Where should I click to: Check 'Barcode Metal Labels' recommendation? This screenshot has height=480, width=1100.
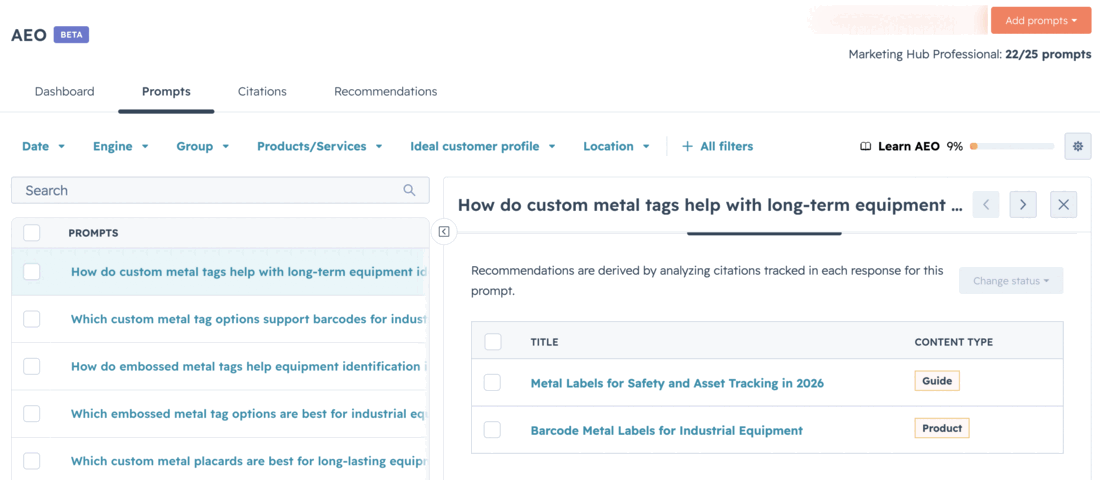click(x=492, y=430)
